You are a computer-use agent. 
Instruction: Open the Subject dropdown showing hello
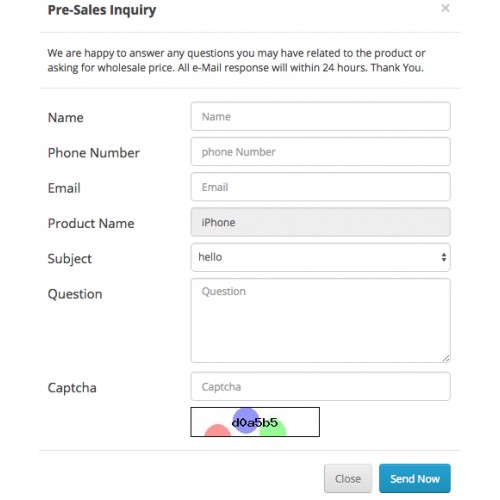tap(320, 257)
